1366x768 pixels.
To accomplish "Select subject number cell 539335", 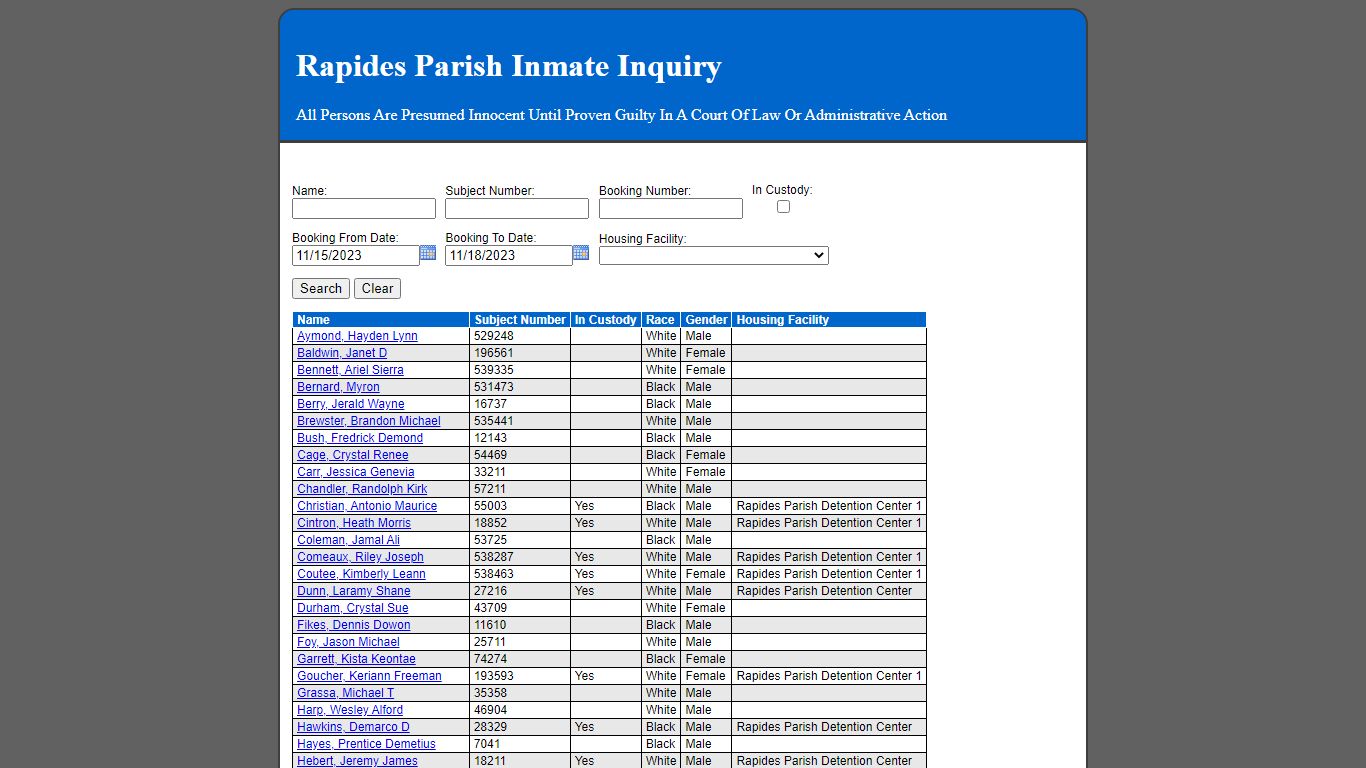I will 520,370.
